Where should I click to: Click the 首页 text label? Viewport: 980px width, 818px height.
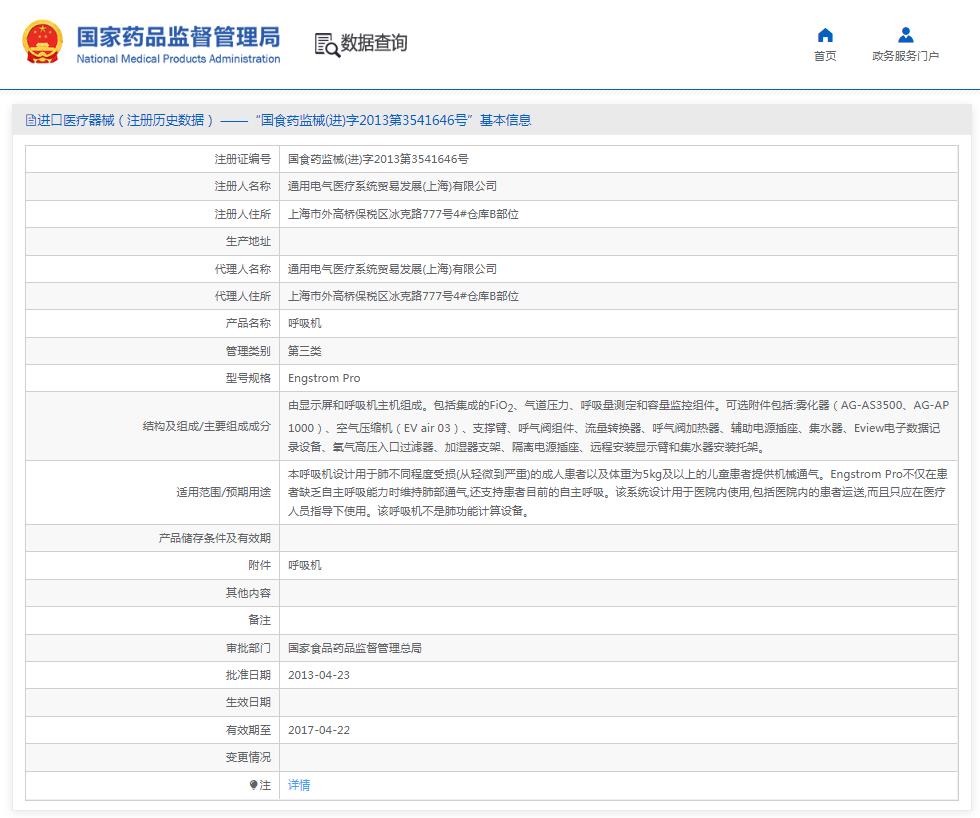point(824,56)
